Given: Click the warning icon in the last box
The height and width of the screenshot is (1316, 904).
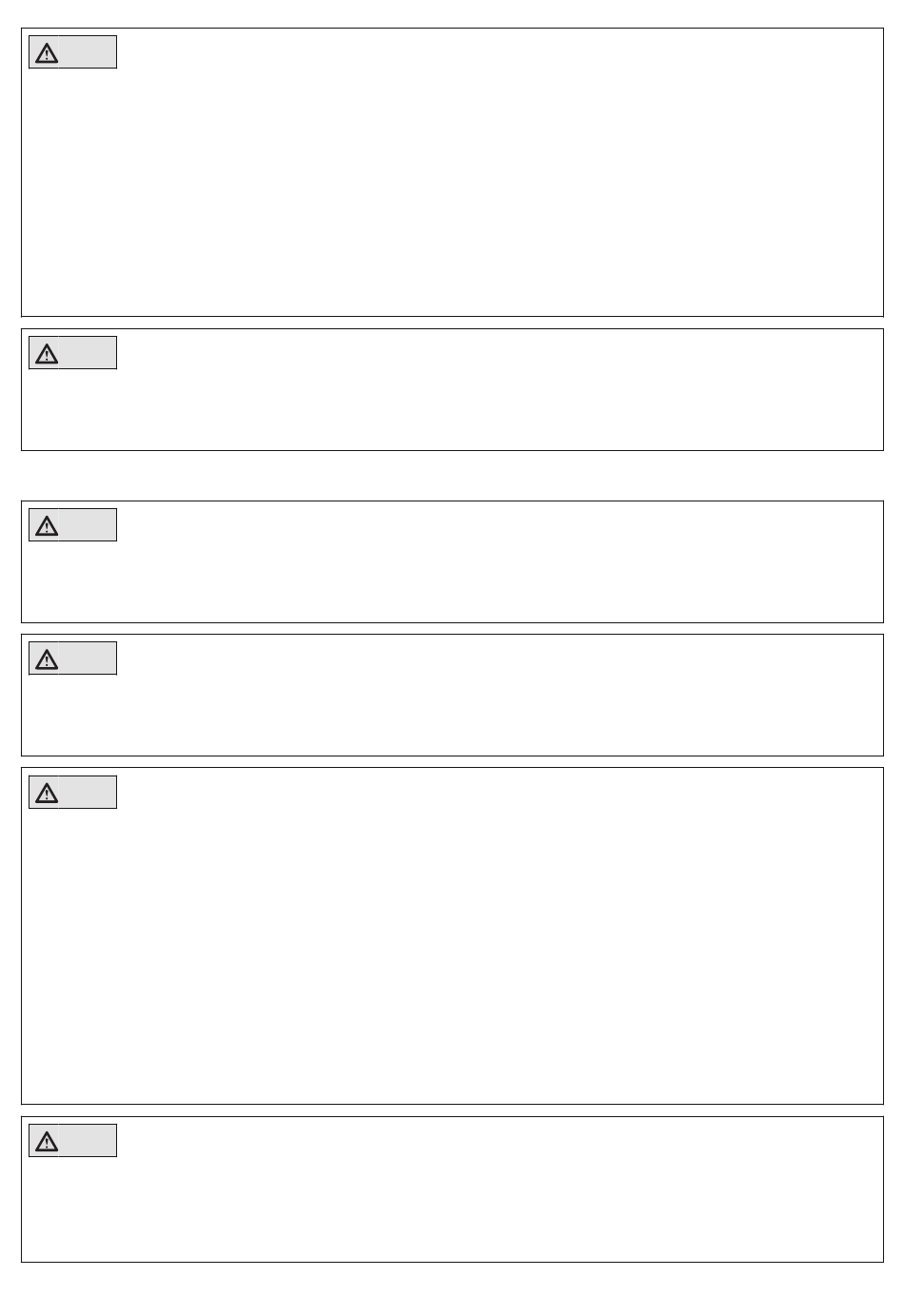Looking at the screenshot, I should click(46, 1141).
